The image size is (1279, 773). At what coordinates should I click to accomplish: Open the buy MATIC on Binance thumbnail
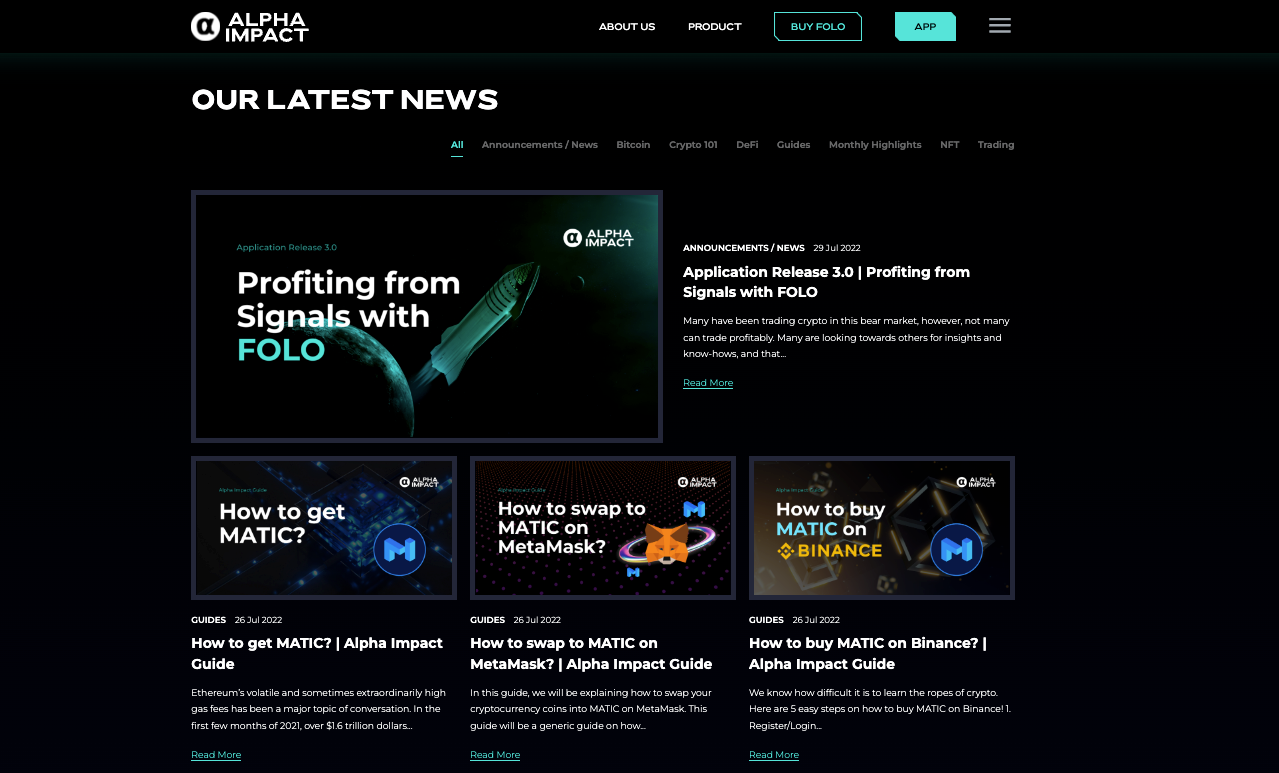click(x=882, y=528)
